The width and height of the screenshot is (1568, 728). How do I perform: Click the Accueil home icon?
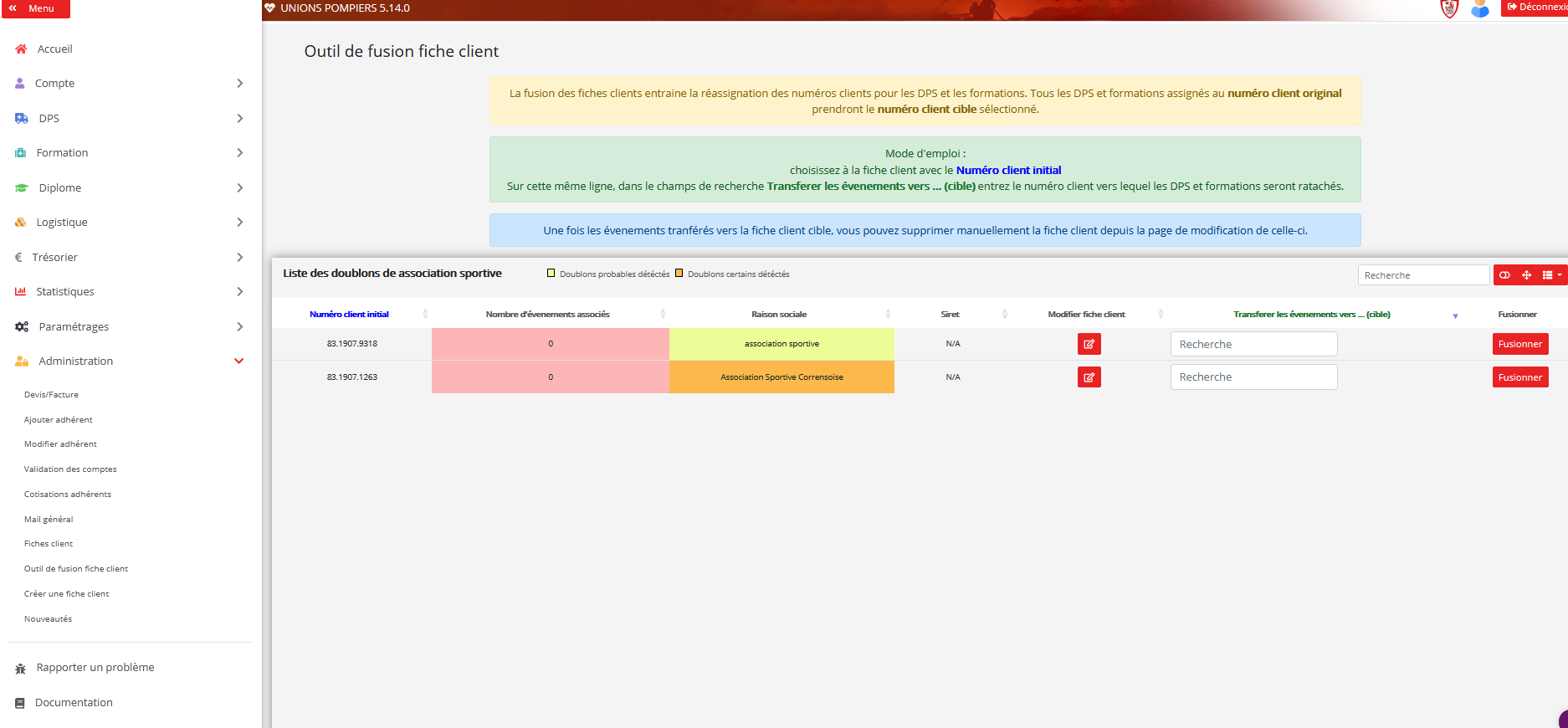[x=21, y=49]
